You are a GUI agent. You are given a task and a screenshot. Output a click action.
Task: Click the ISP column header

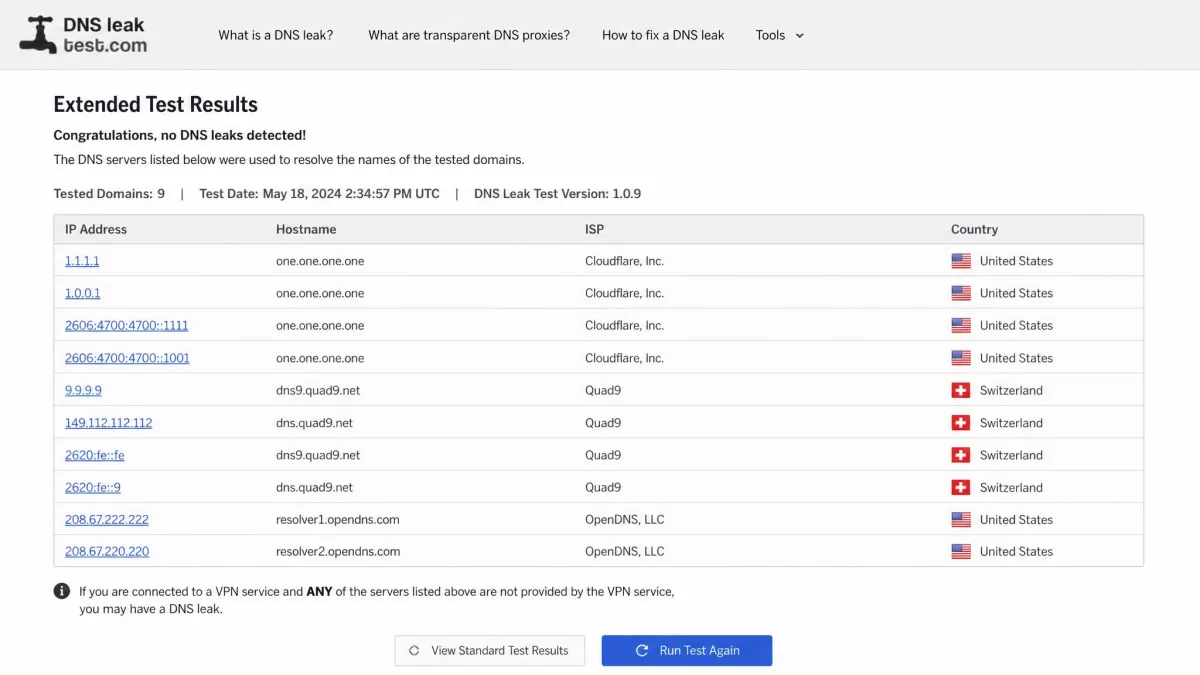pyautogui.click(x=594, y=229)
